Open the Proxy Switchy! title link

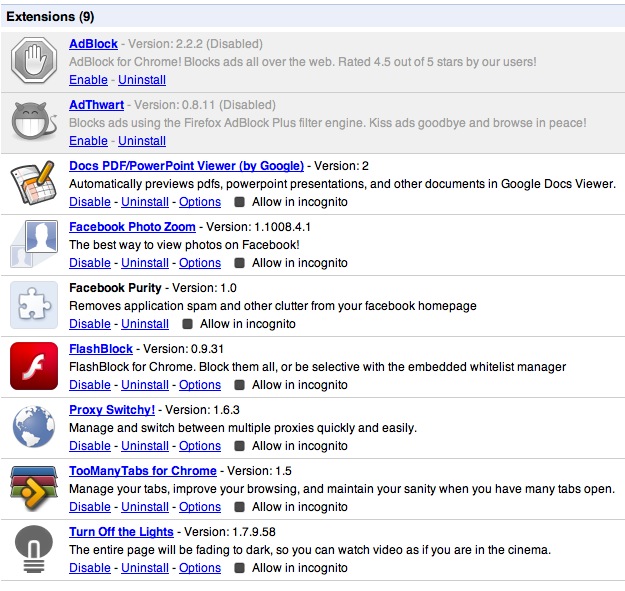[112, 410]
